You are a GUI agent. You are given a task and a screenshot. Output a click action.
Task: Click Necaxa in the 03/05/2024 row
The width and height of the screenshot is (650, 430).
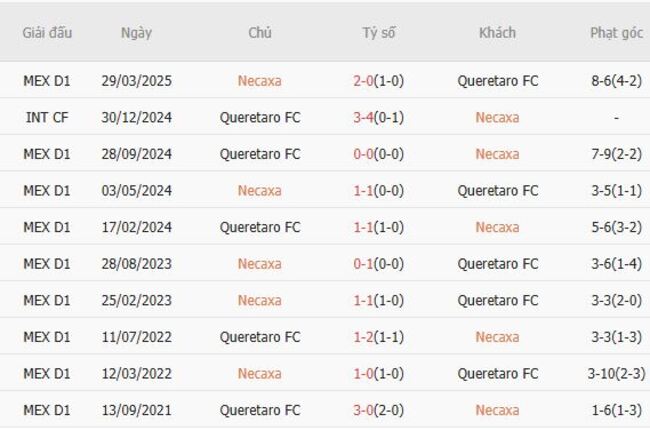click(x=259, y=191)
